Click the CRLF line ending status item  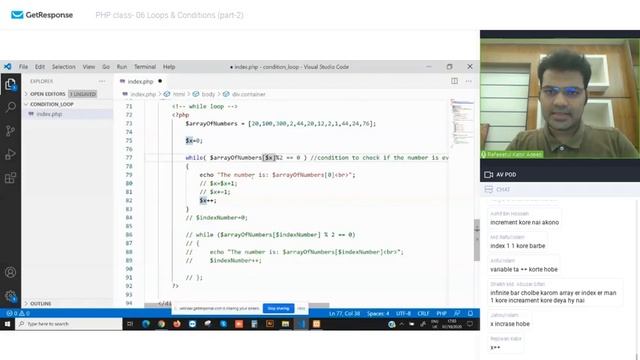[423, 313]
